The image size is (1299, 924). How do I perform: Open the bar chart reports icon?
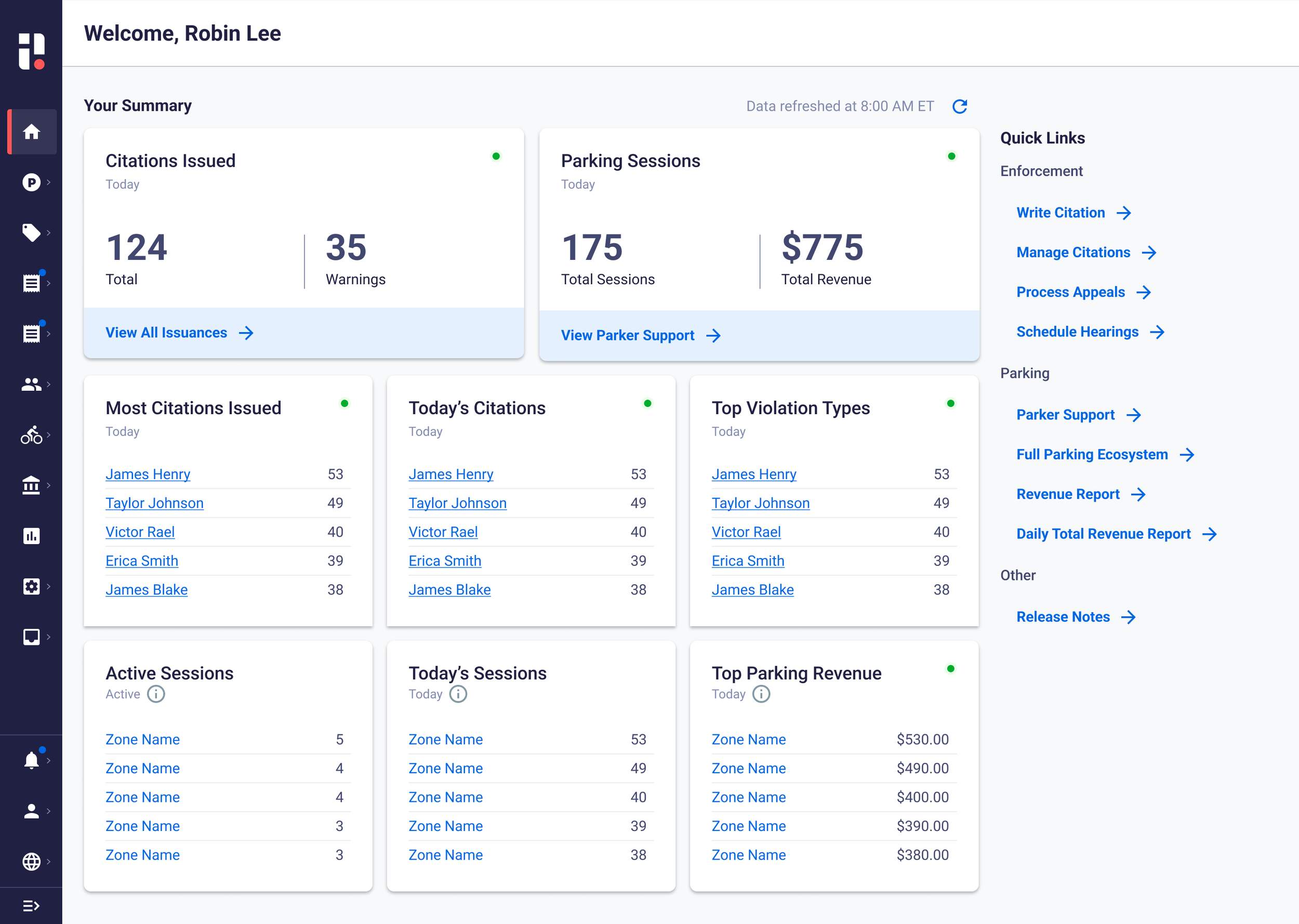click(x=31, y=535)
